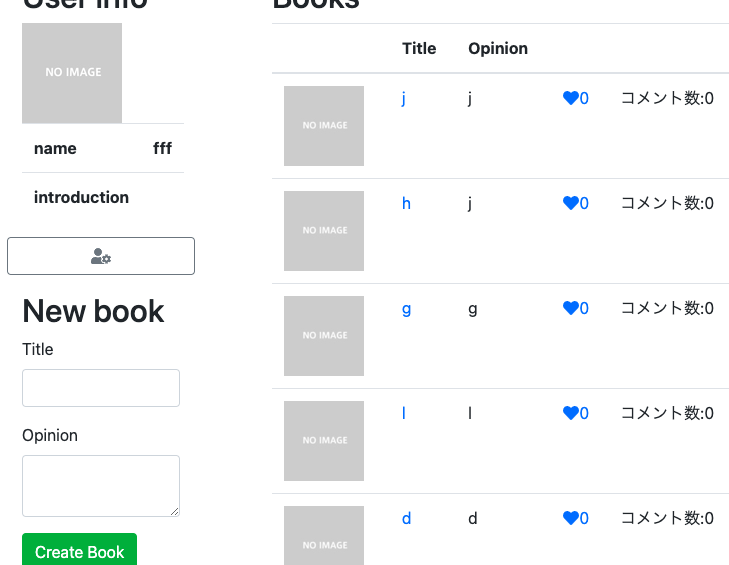Image resolution: width=729 pixels, height=565 pixels.
Task: Click the user edit settings icon button
Action: [x=101, y=256]
